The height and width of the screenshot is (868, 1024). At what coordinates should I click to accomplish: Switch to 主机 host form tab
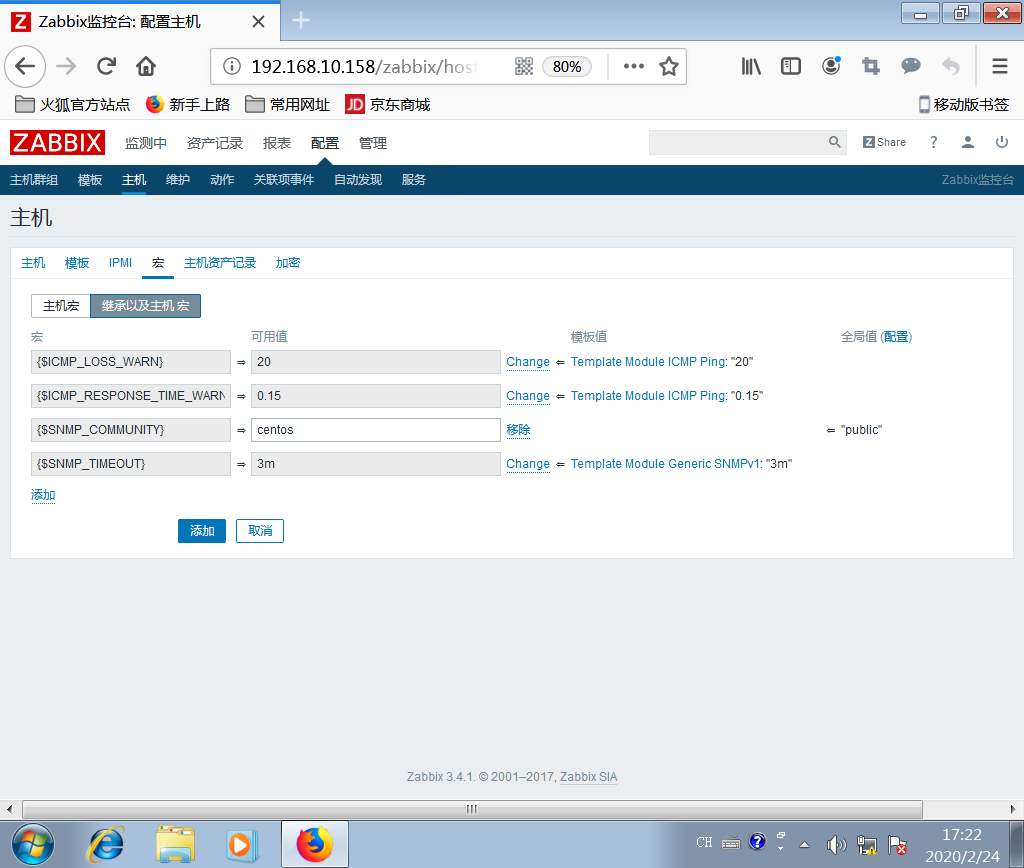click(33, 263)
